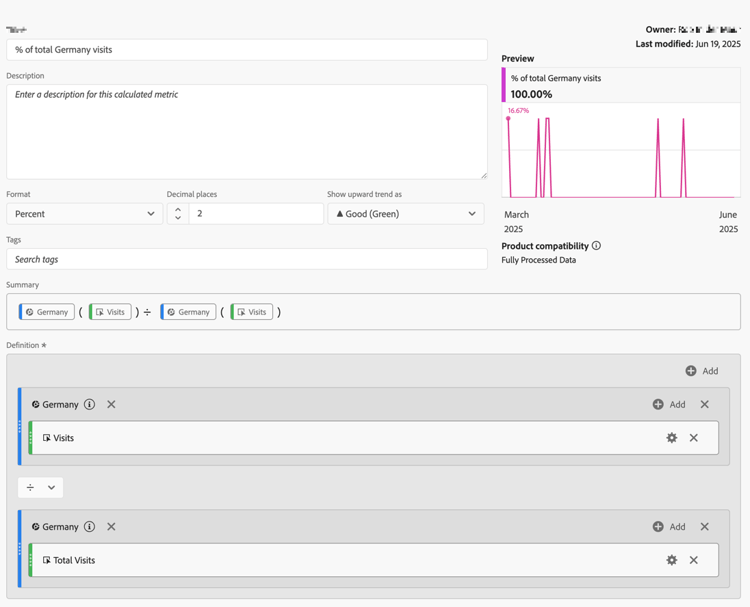Open Product compatibility info icon
The width and height of the screenshot is (750, 607).
coord(596,245)
